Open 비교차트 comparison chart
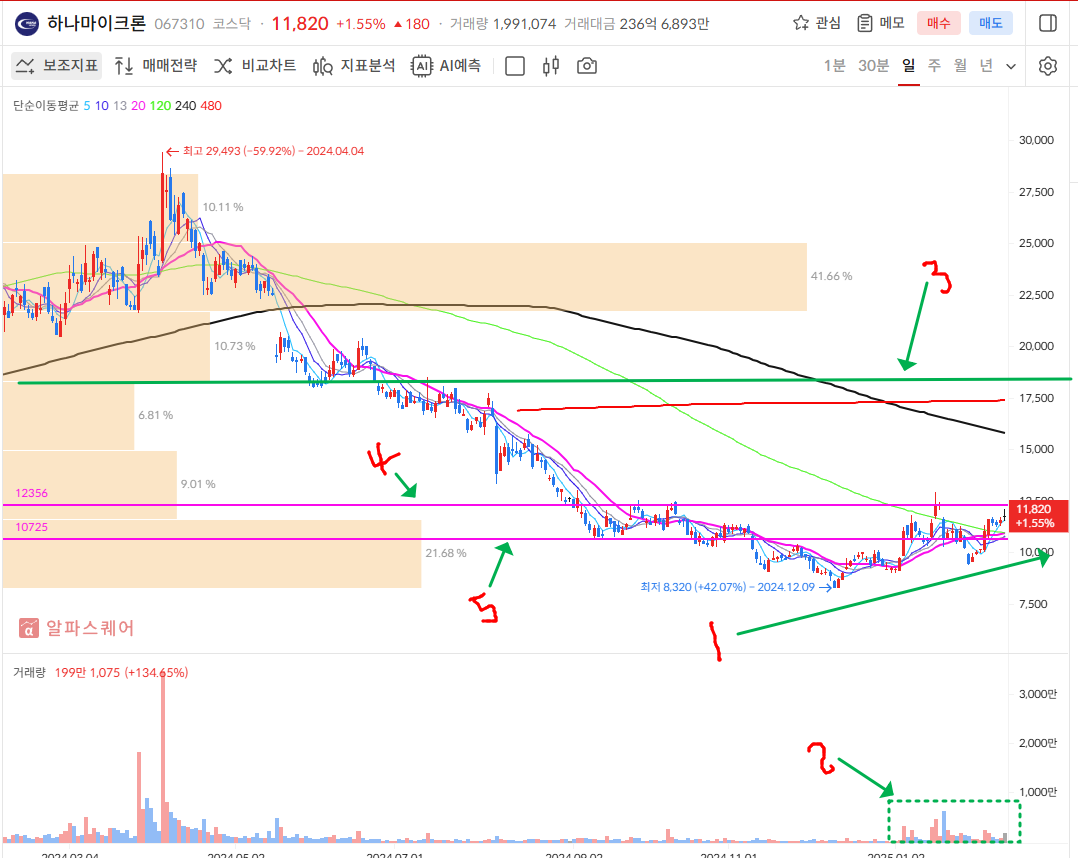The image size is (1078, 858). [254, 66]
